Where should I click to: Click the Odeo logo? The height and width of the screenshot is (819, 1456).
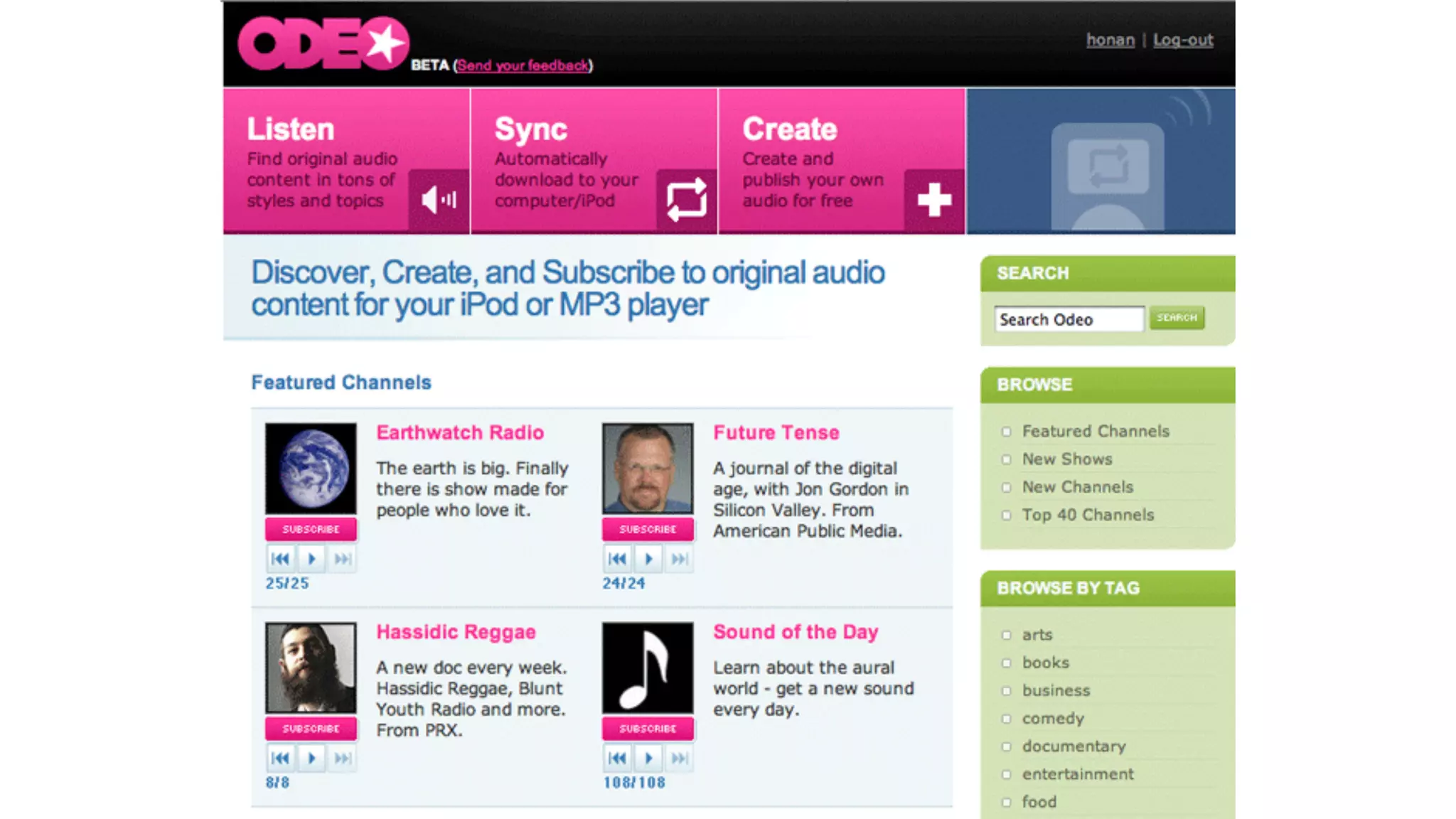tap(323, 44)
